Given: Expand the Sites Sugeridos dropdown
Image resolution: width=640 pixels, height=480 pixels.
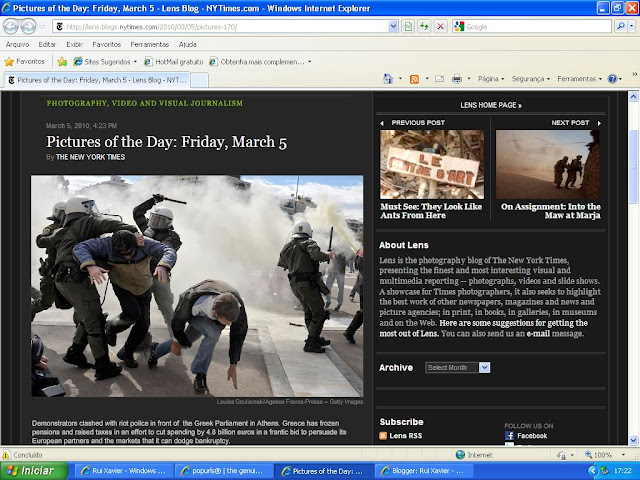Looking at the screenshot, I should tap(135, 62).
